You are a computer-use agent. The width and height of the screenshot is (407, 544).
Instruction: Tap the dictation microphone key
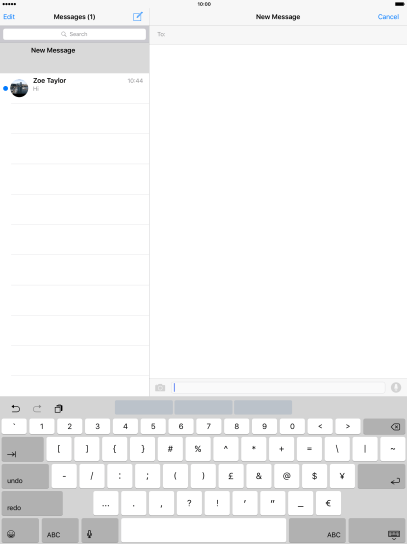[100, 530]
